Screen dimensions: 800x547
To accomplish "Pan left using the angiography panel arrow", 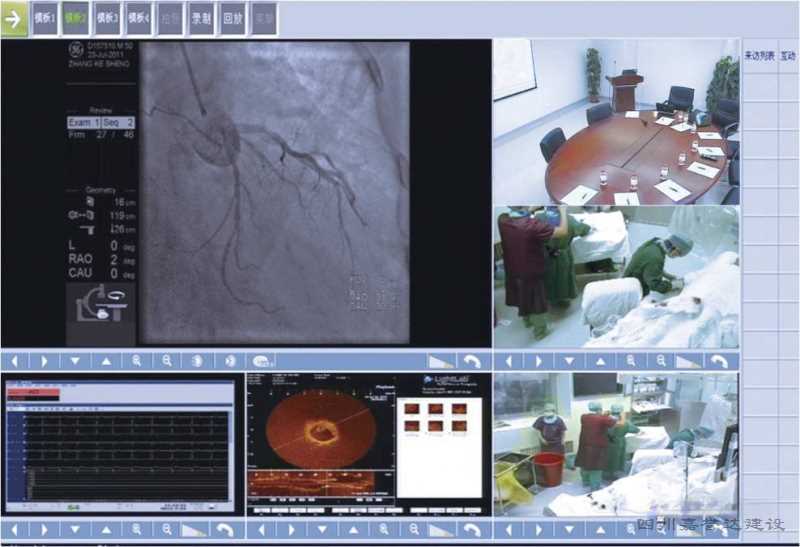I will [15, 361].
